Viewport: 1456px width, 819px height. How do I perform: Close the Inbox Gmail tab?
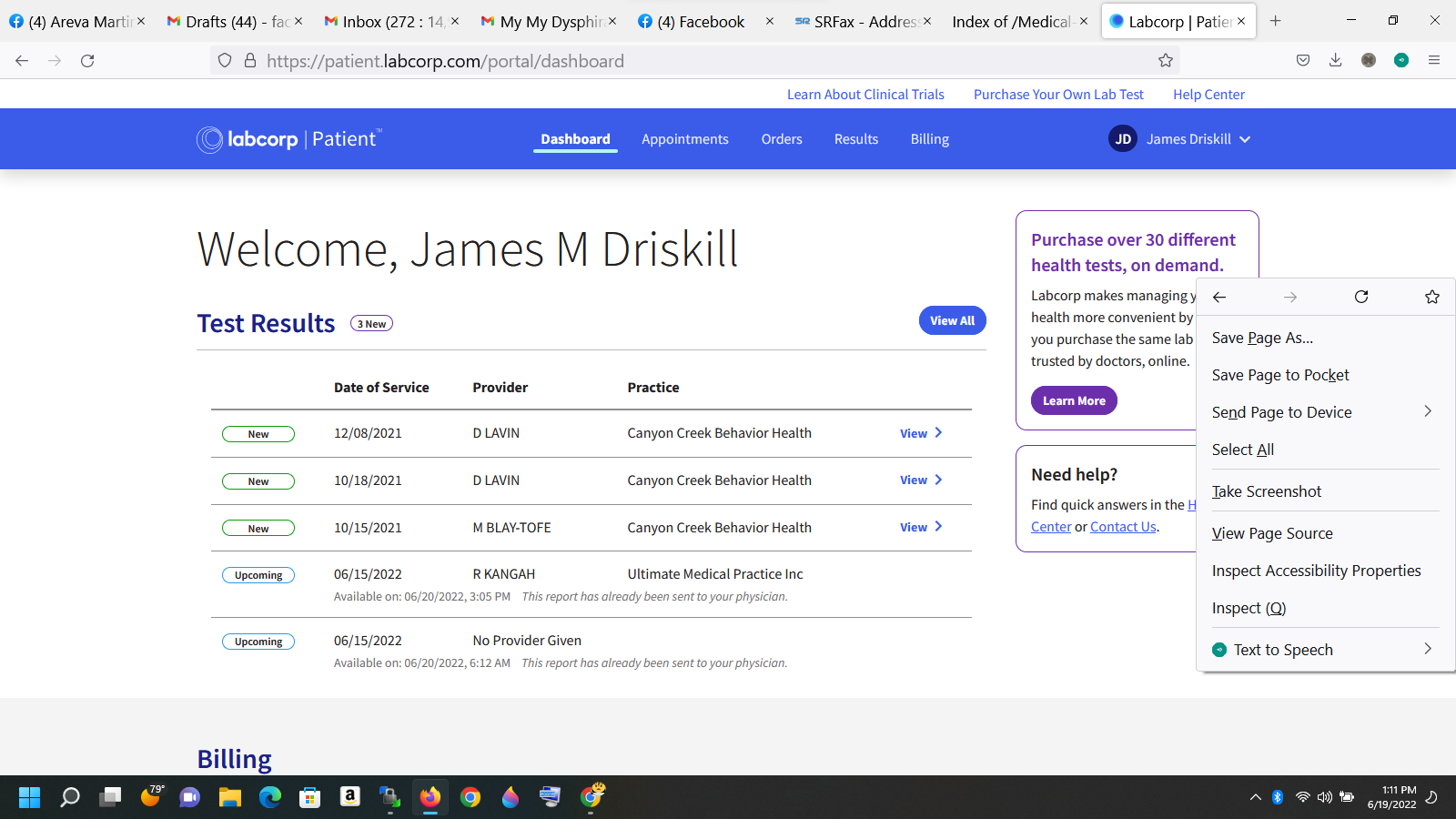tap(455, 21)
